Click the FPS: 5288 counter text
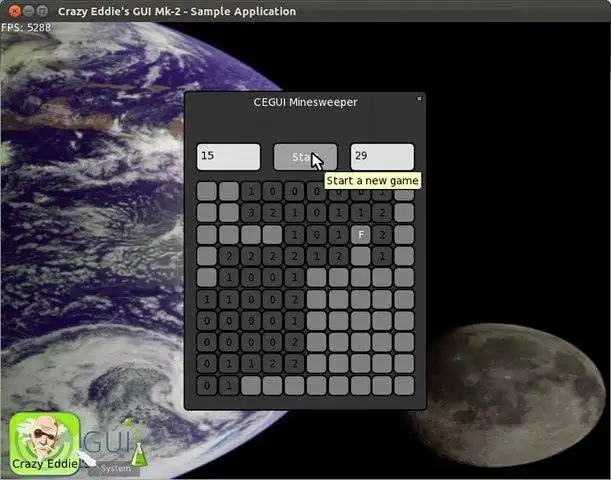The image size is (611, 480). (26, 28)
